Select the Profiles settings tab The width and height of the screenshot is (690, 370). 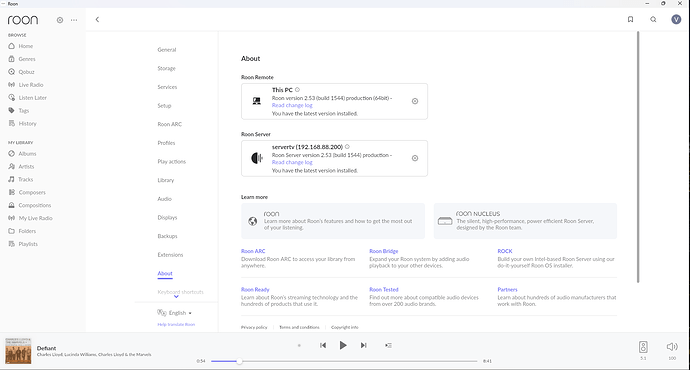tap(166, 143)
